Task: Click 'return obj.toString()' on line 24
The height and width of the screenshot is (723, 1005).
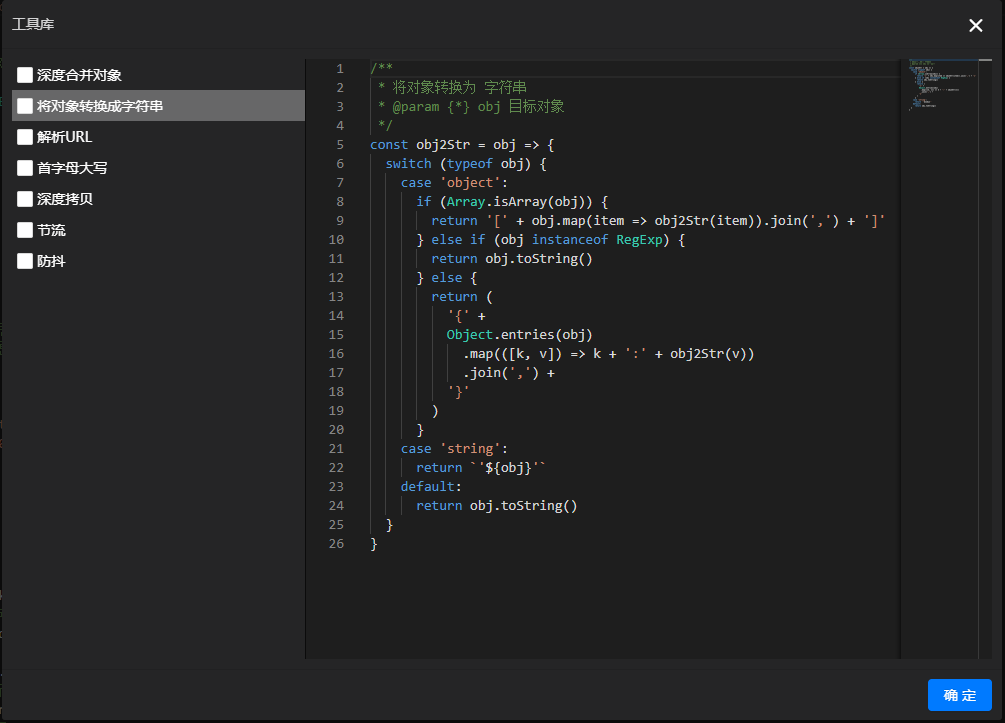Action: tap(497, 506)
